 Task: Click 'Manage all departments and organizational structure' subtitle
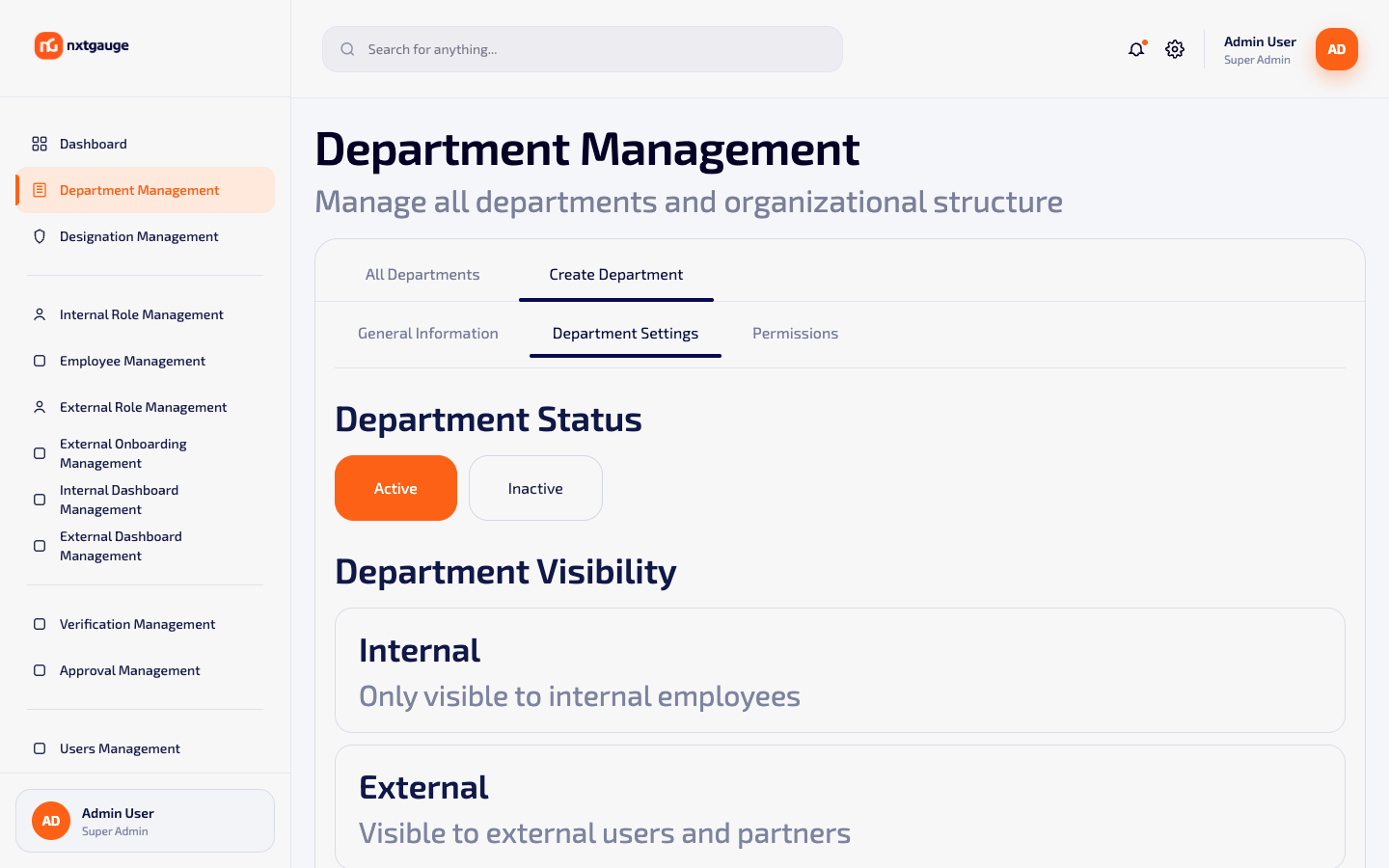point(689,202)
